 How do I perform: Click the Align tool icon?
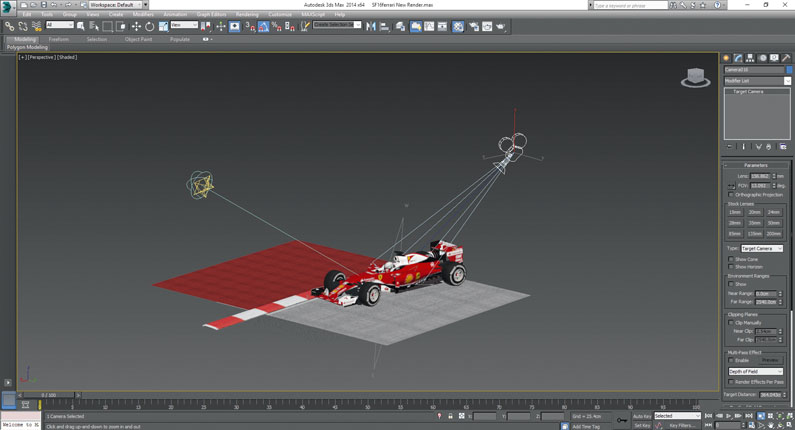click(384, 26)
